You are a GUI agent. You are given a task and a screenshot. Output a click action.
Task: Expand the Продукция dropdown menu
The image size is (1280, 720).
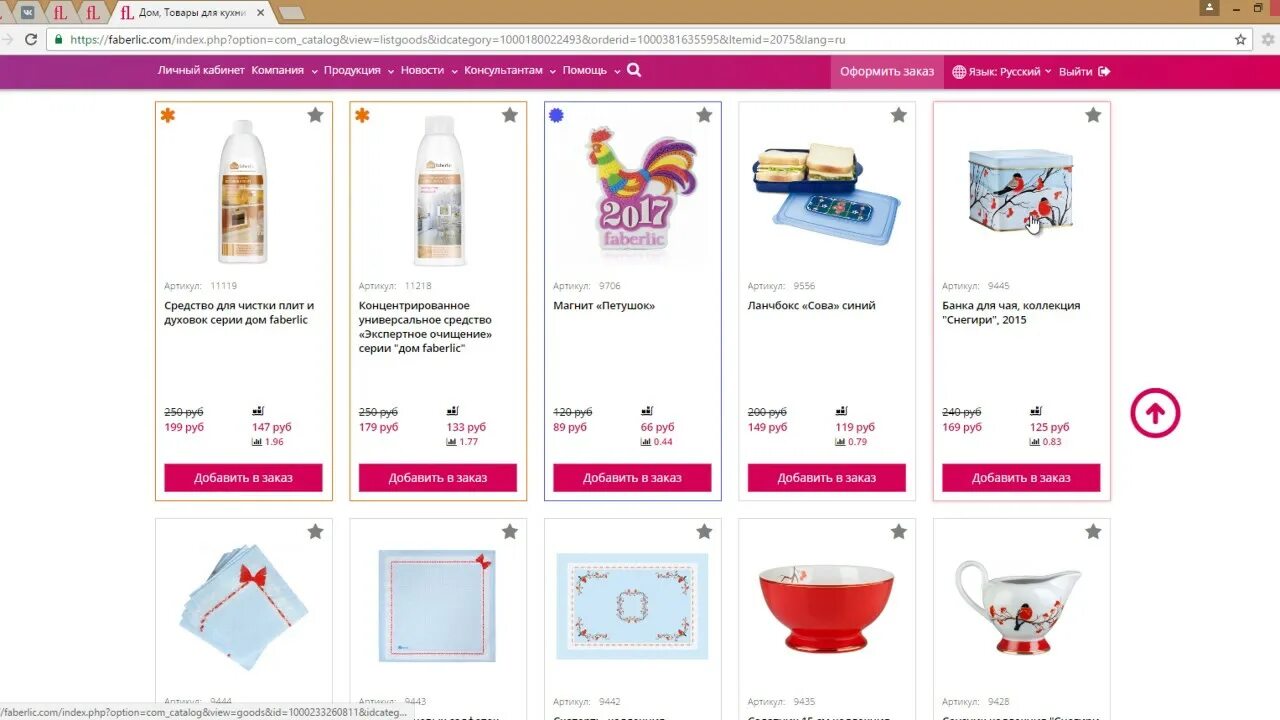pyautogui.click(x=358, y=71)
